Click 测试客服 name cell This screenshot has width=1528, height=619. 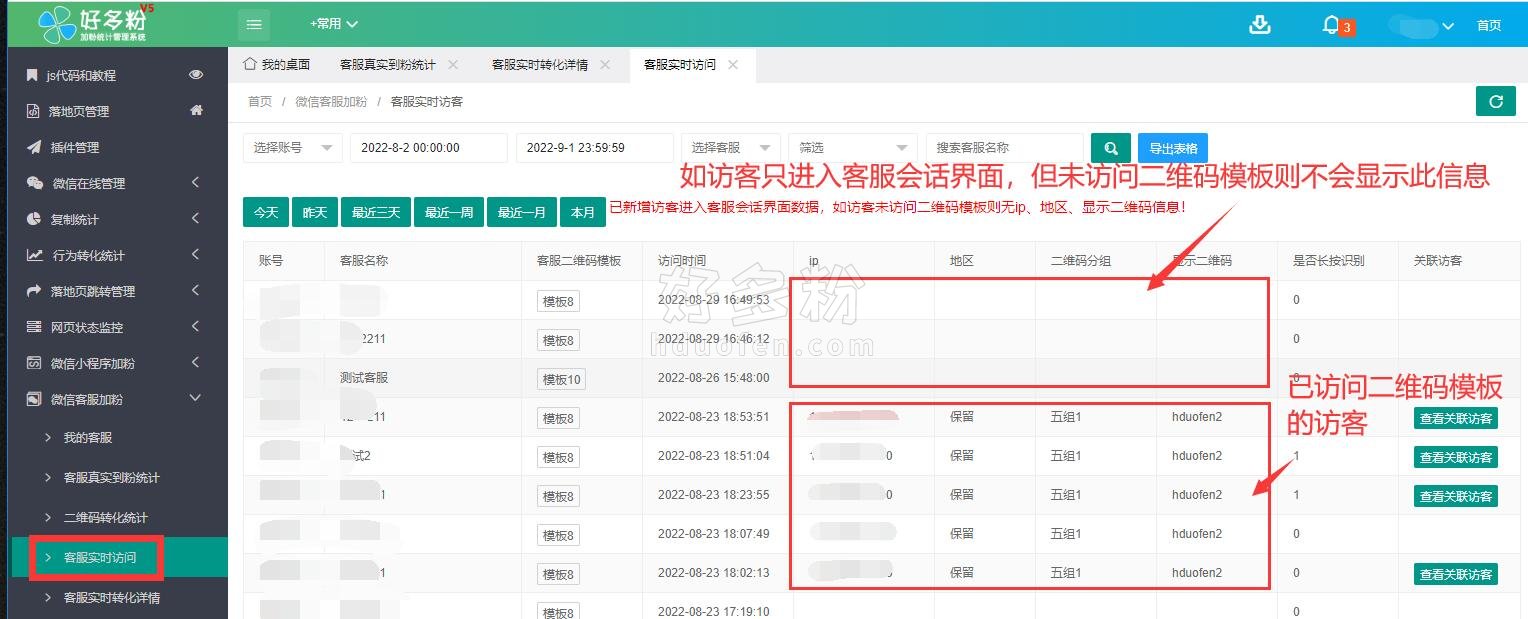click(x=364, y=378)
